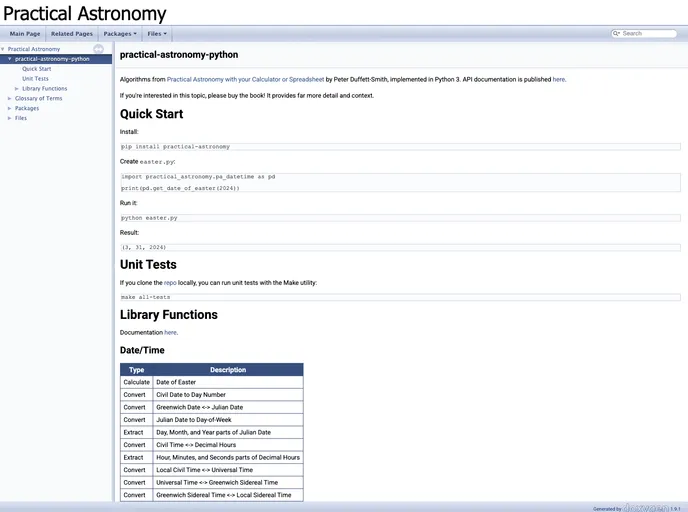Click 'Day, Month, and Year parts of Julian Date' cell
Image resolution: width=688 pixels, height=512 pixels.
228,432
